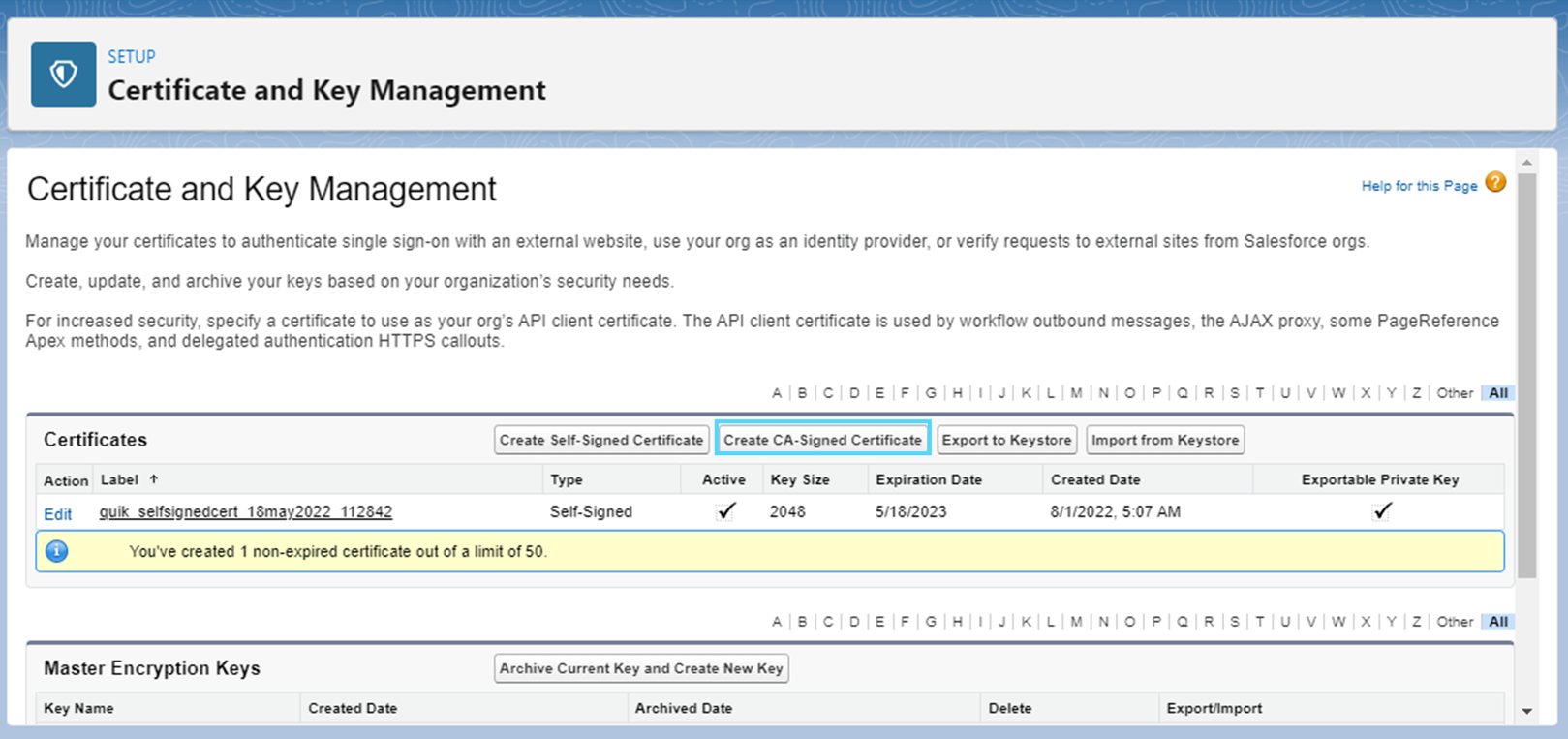Click the Delete column header

[x=1010, y=708]
